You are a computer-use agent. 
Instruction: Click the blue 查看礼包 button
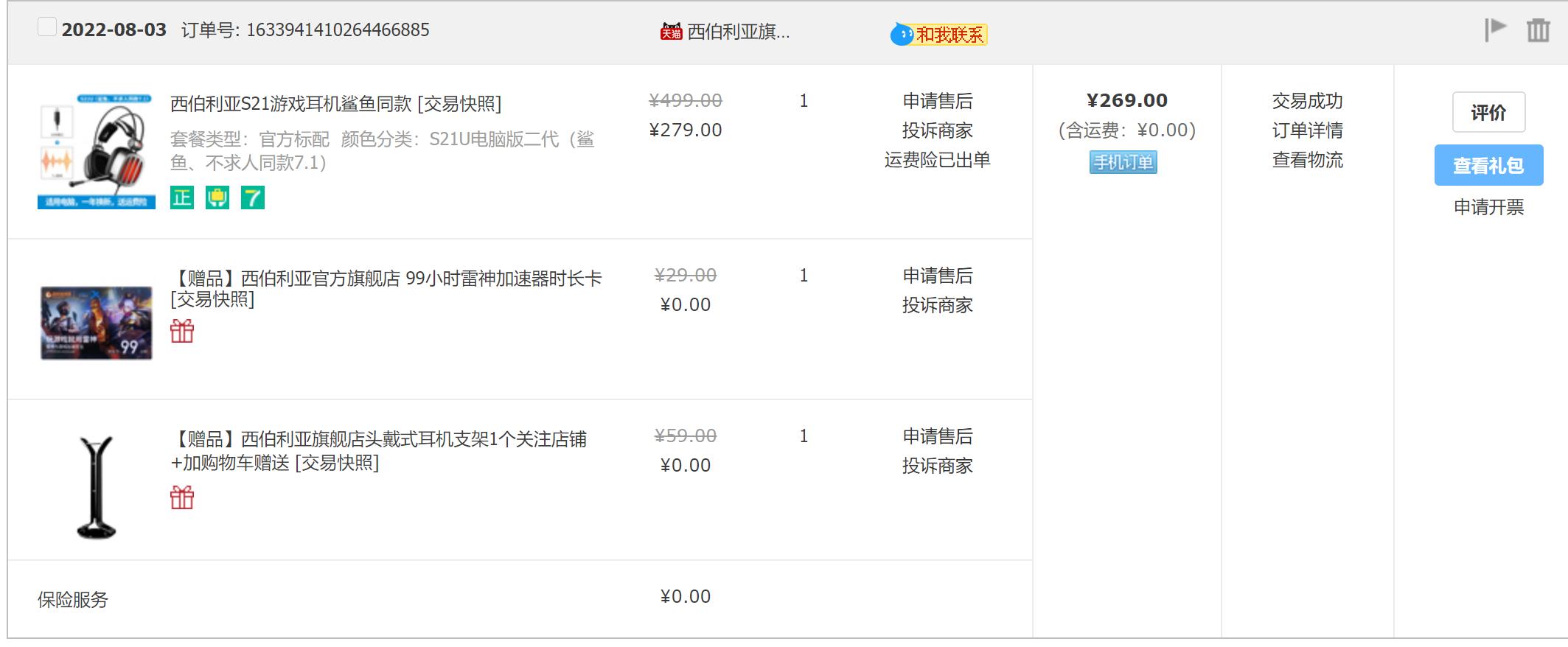[x=1488, y=165]
